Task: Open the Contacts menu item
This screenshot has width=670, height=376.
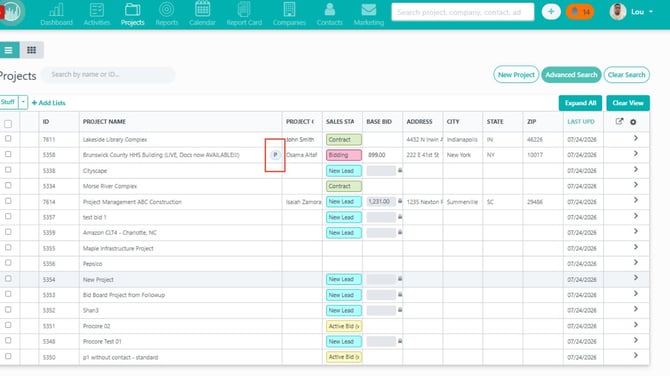Action: pyautogui.click(x=329, y=14)
